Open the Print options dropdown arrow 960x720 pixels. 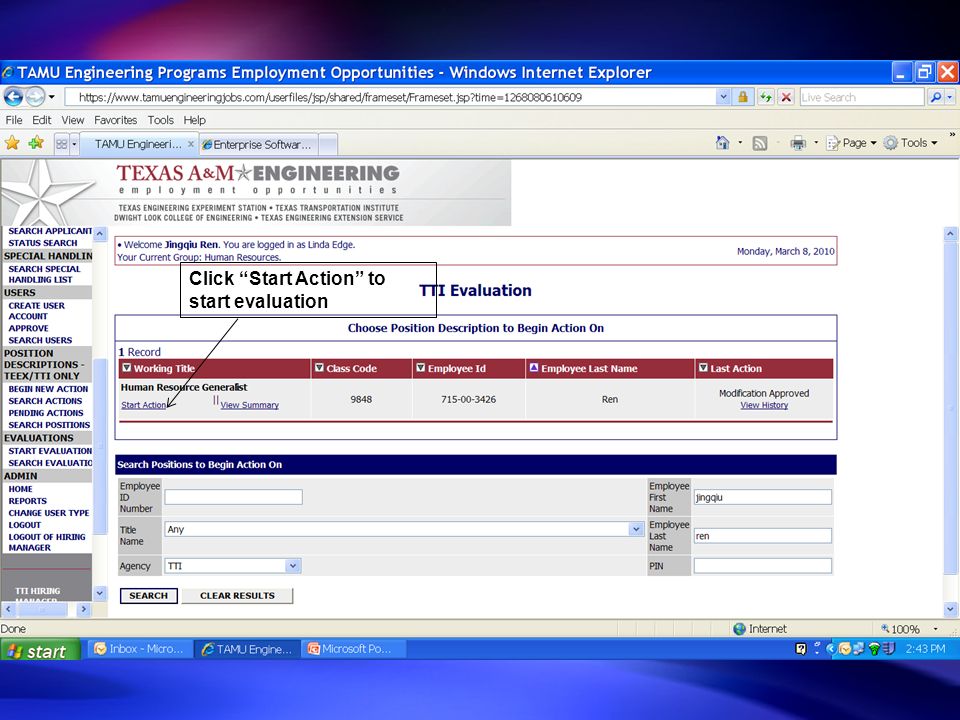click(x=816, y=143)
